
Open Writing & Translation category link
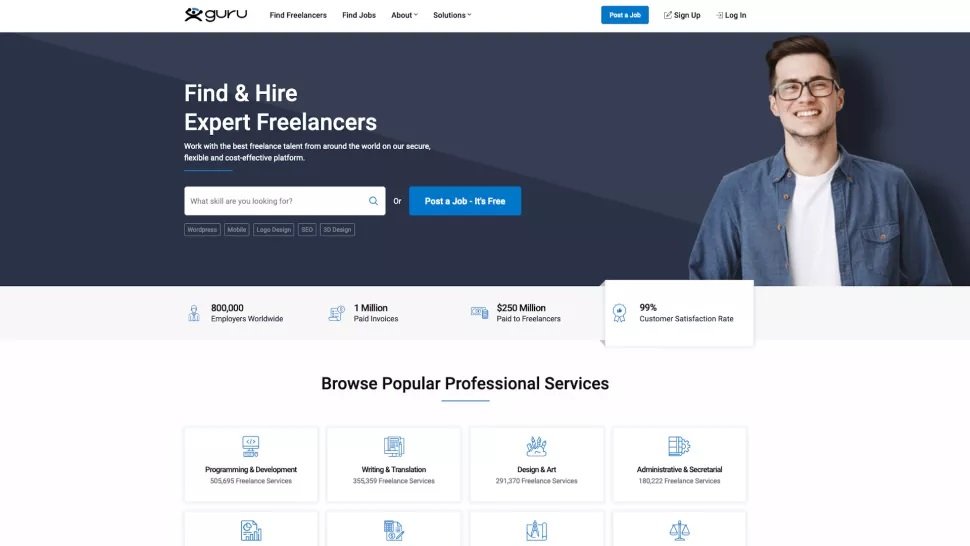(x=393, y=469)
